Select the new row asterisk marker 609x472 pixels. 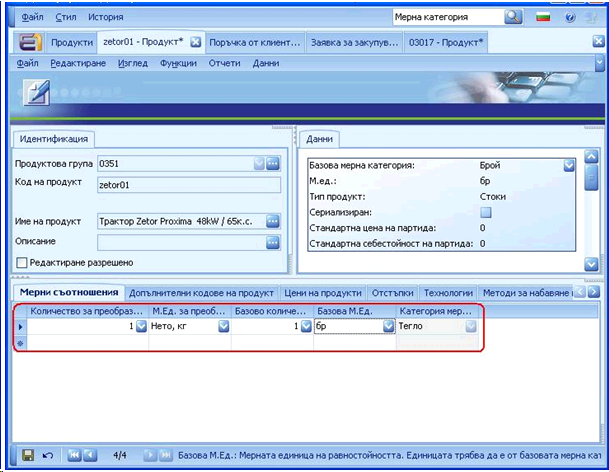tap(20, 343)
